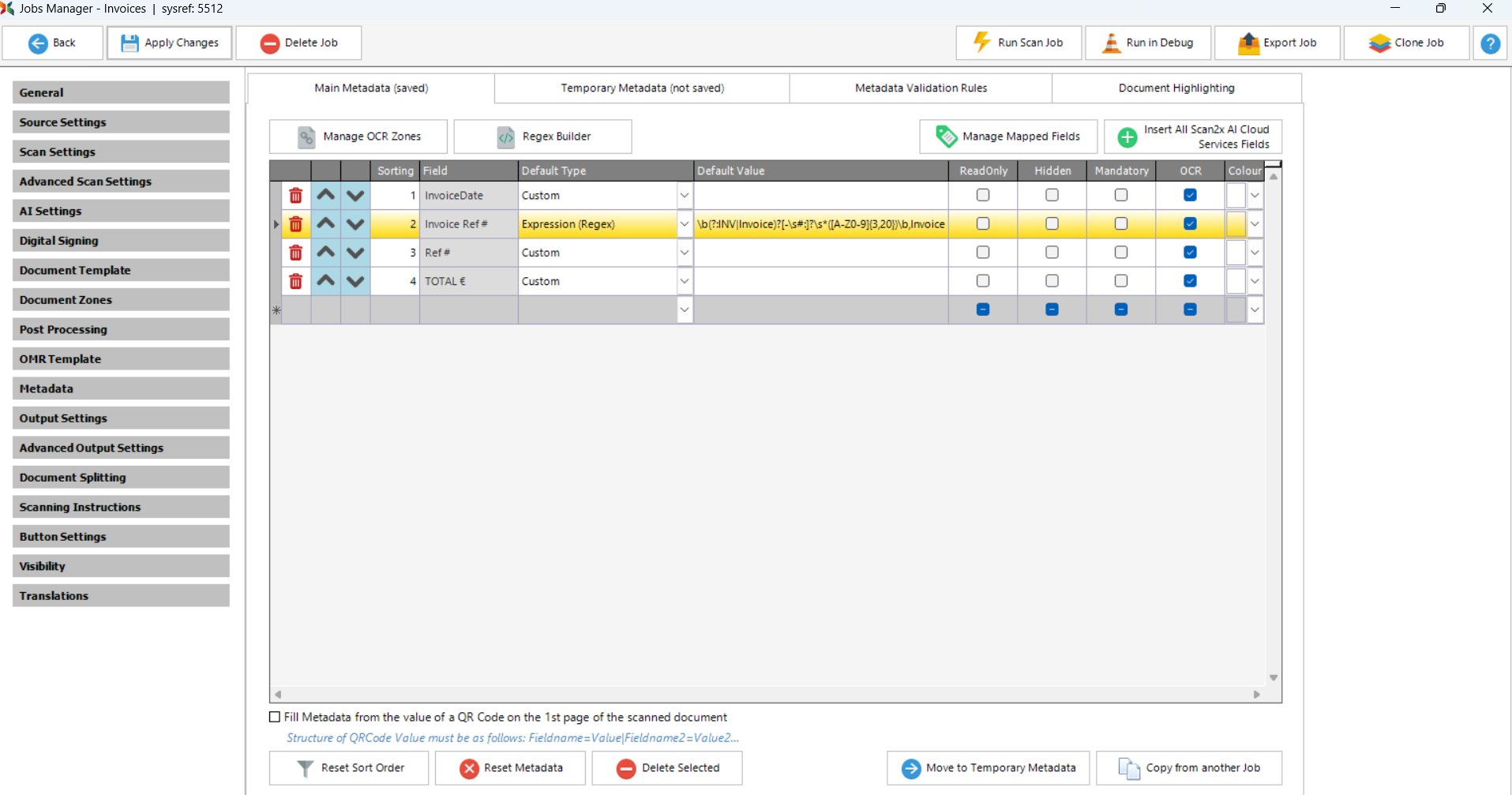Click the Run Scan Job lightning button
Viewport: 1512px width, 795px height.
click(1018, 43)
